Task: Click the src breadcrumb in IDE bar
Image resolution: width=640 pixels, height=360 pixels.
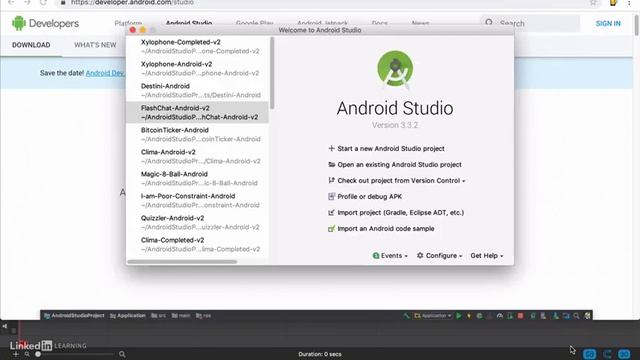Action: point(158,316)
